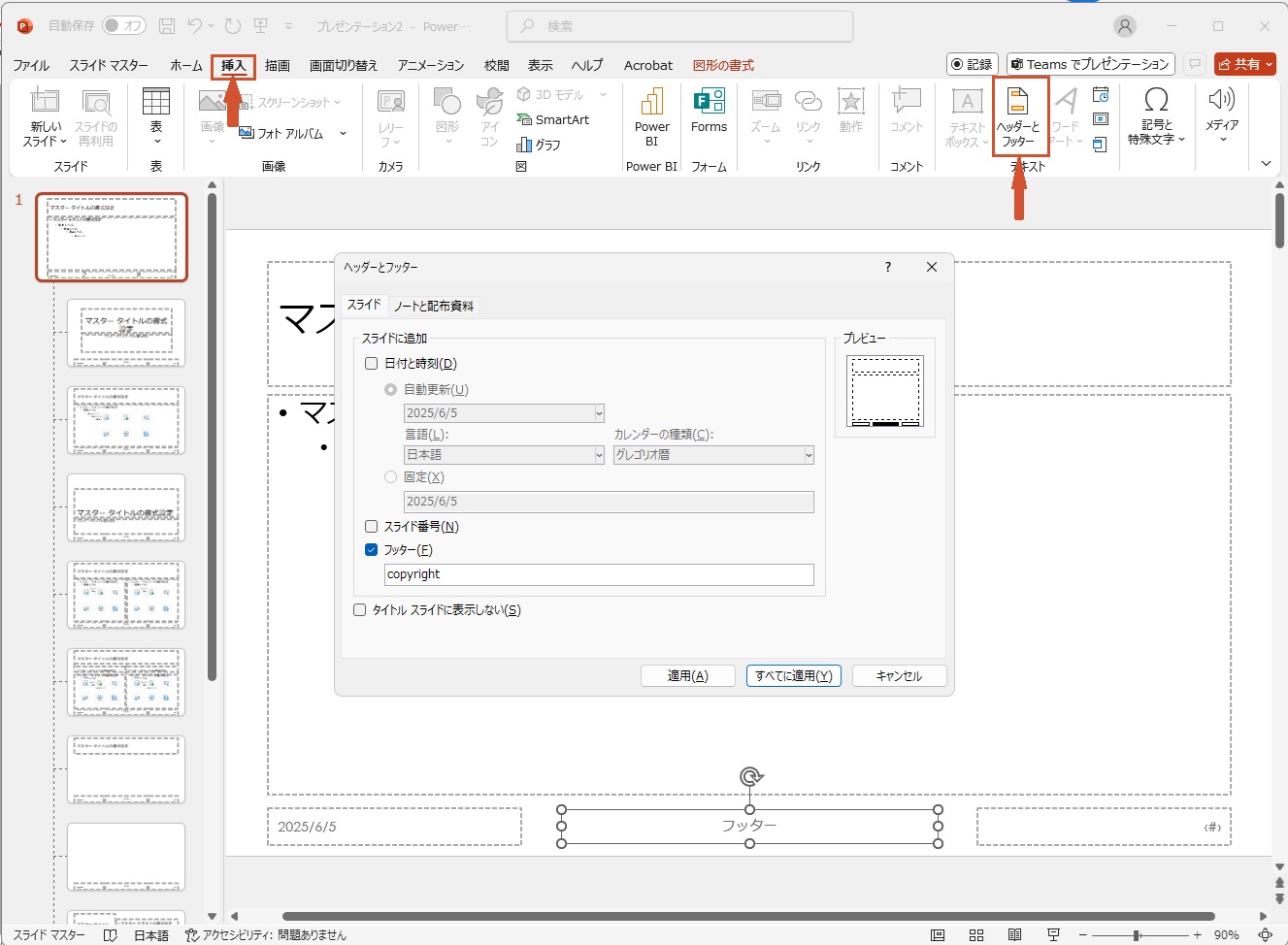Click the zoom slider handle
Screen dimensions: 1288x945
[x=1136, y=935]
